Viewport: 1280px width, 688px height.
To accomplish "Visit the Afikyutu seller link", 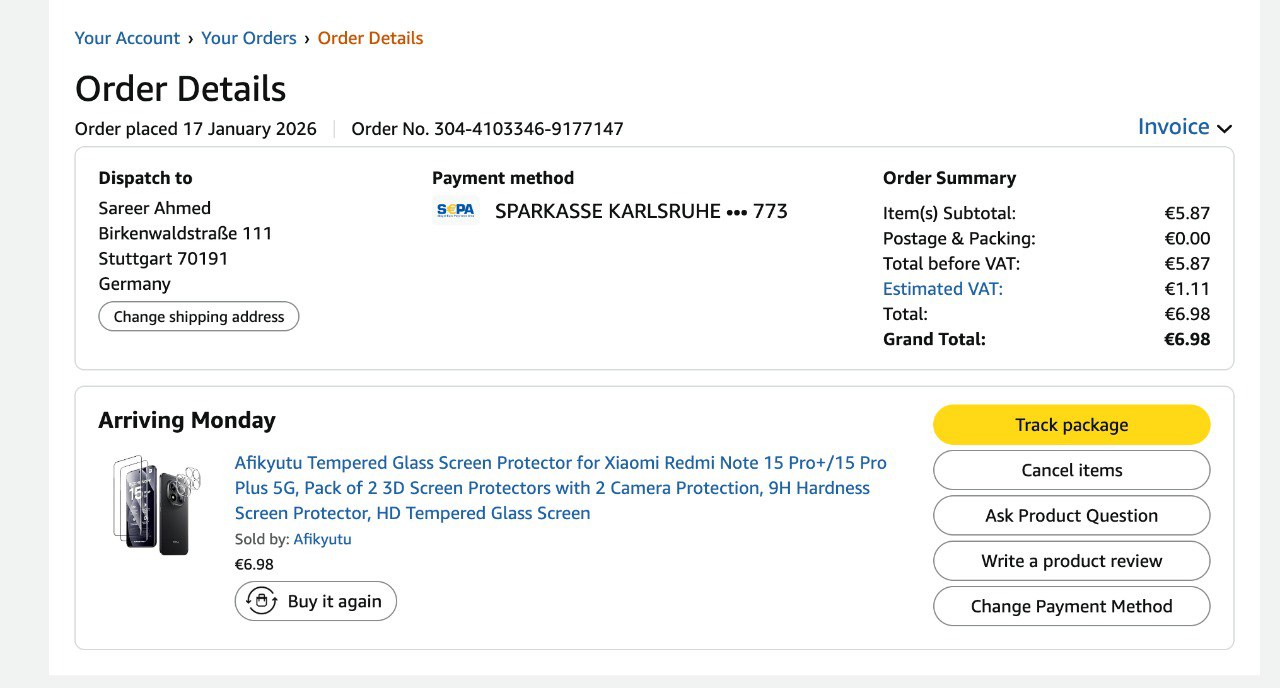I will coord(322,539).
